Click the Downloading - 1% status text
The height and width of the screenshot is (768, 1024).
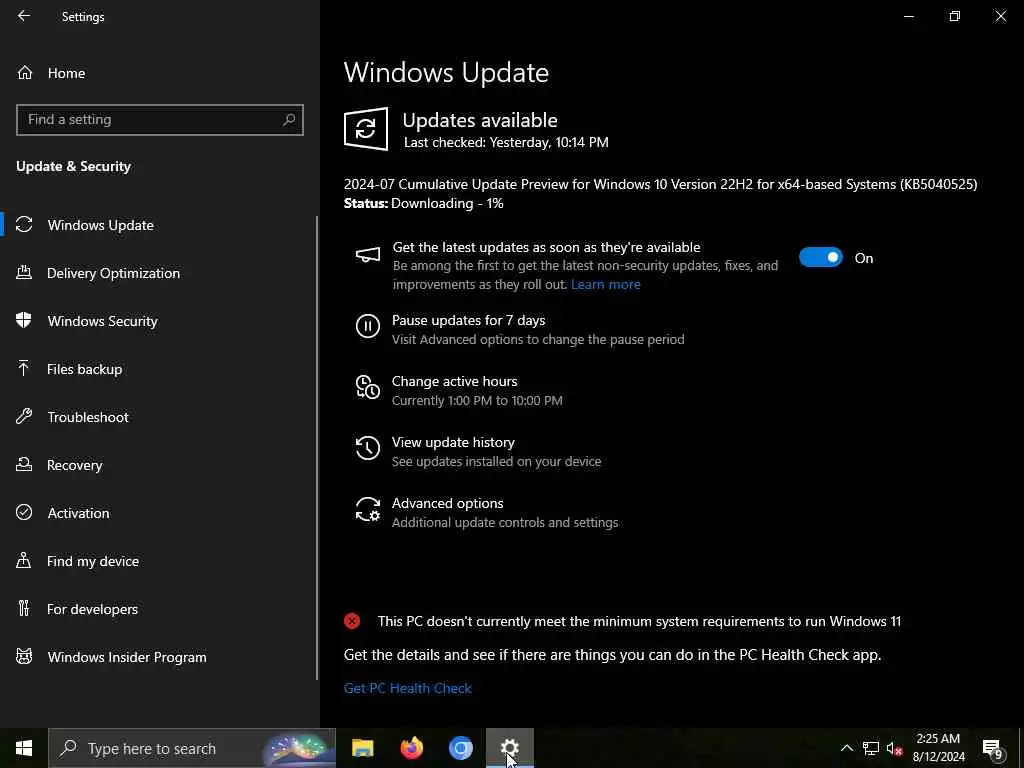point(447,203)
